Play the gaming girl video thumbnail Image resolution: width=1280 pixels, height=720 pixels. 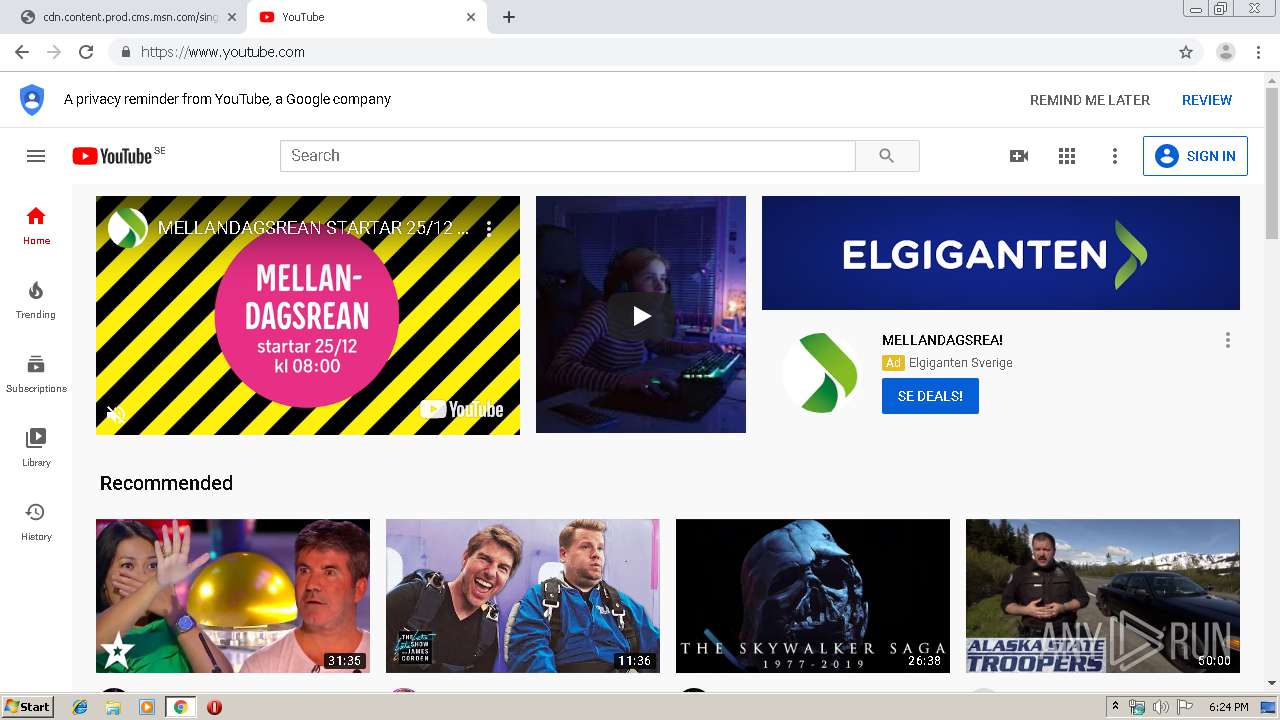pos(641,315)
